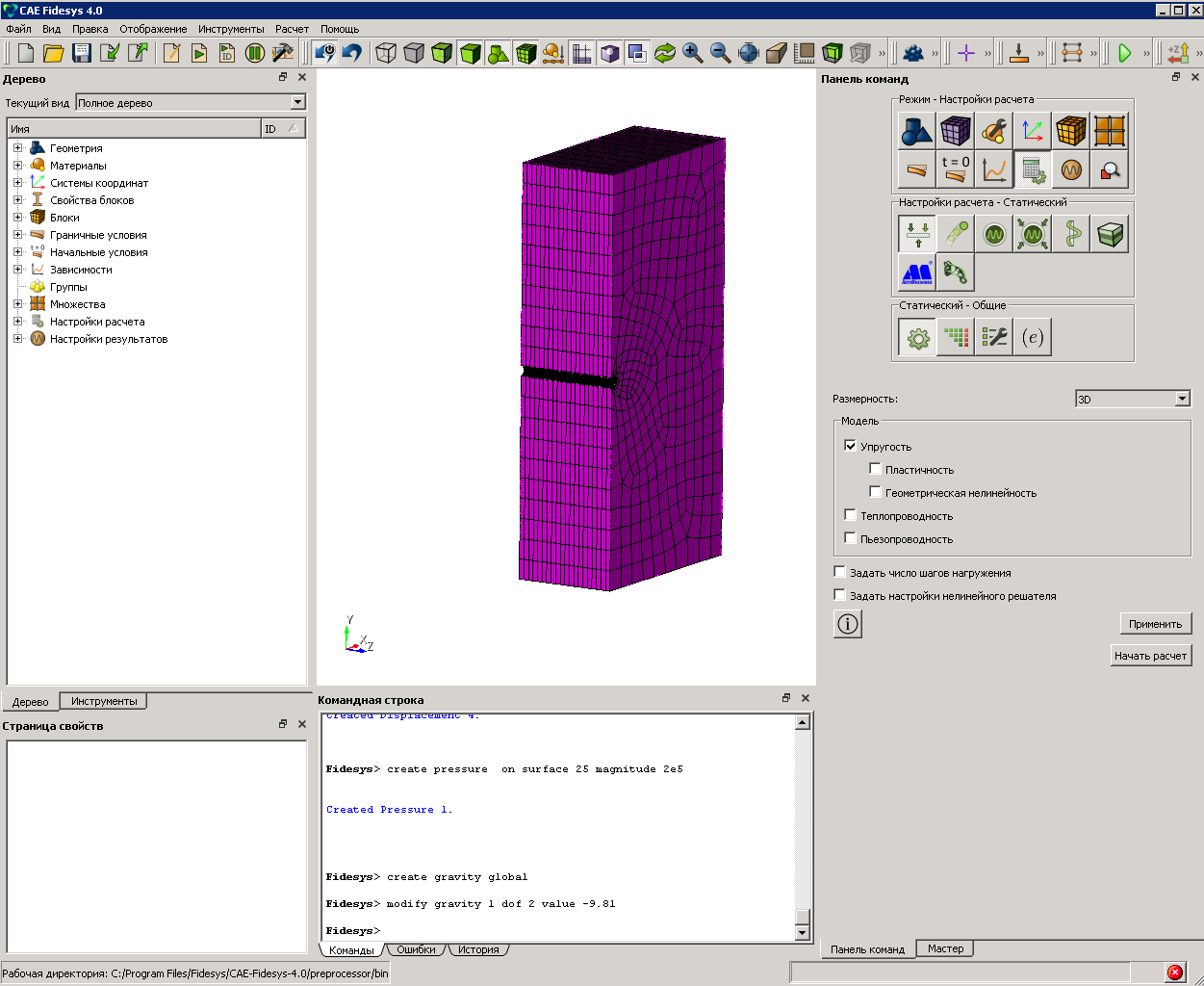Click the zoom out magnifier icon
The height and width of the screenshot is (986, 1204).
[x=721, y=53]
